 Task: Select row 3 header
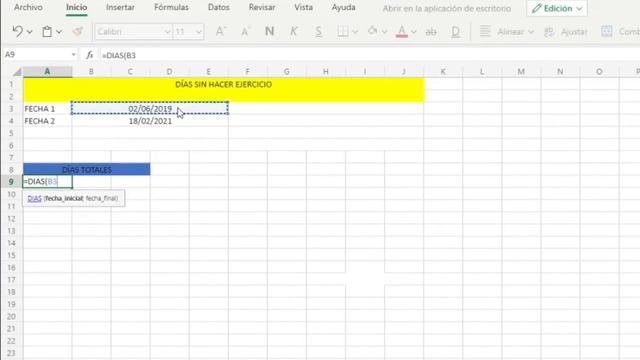click(11, 109)
